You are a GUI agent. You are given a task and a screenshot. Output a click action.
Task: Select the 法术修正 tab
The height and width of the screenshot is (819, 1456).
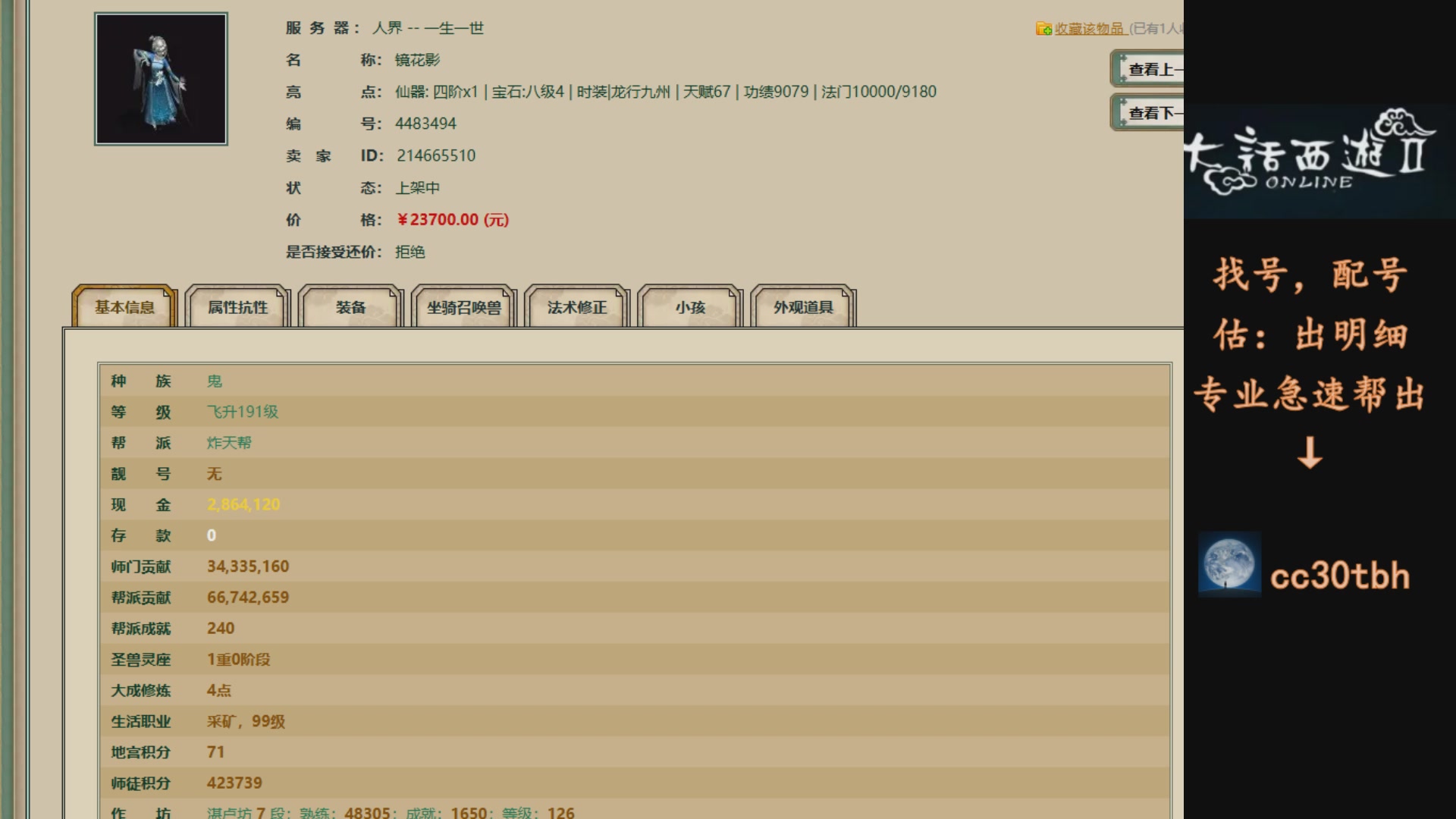(x=577, y=307)
